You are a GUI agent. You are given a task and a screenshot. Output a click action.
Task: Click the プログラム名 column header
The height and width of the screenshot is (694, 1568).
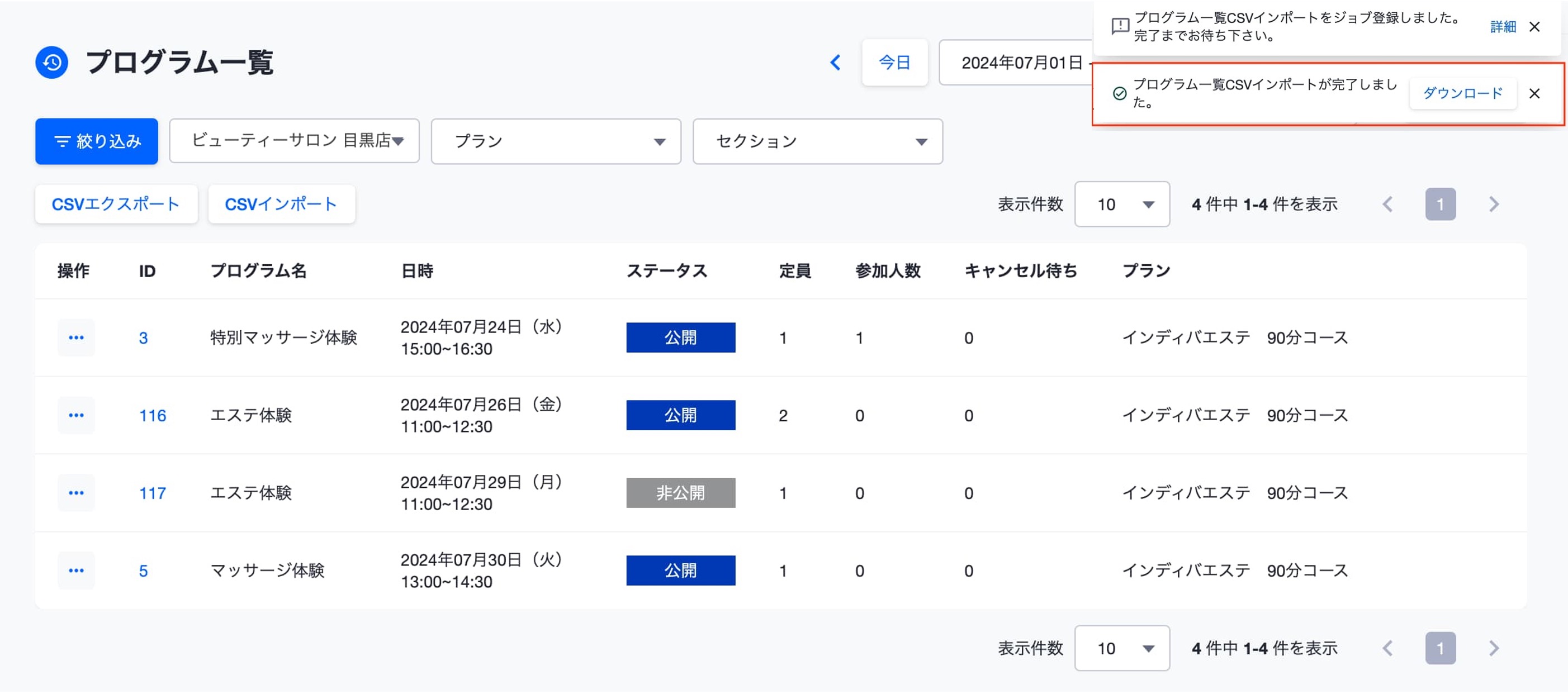point(258,271)
